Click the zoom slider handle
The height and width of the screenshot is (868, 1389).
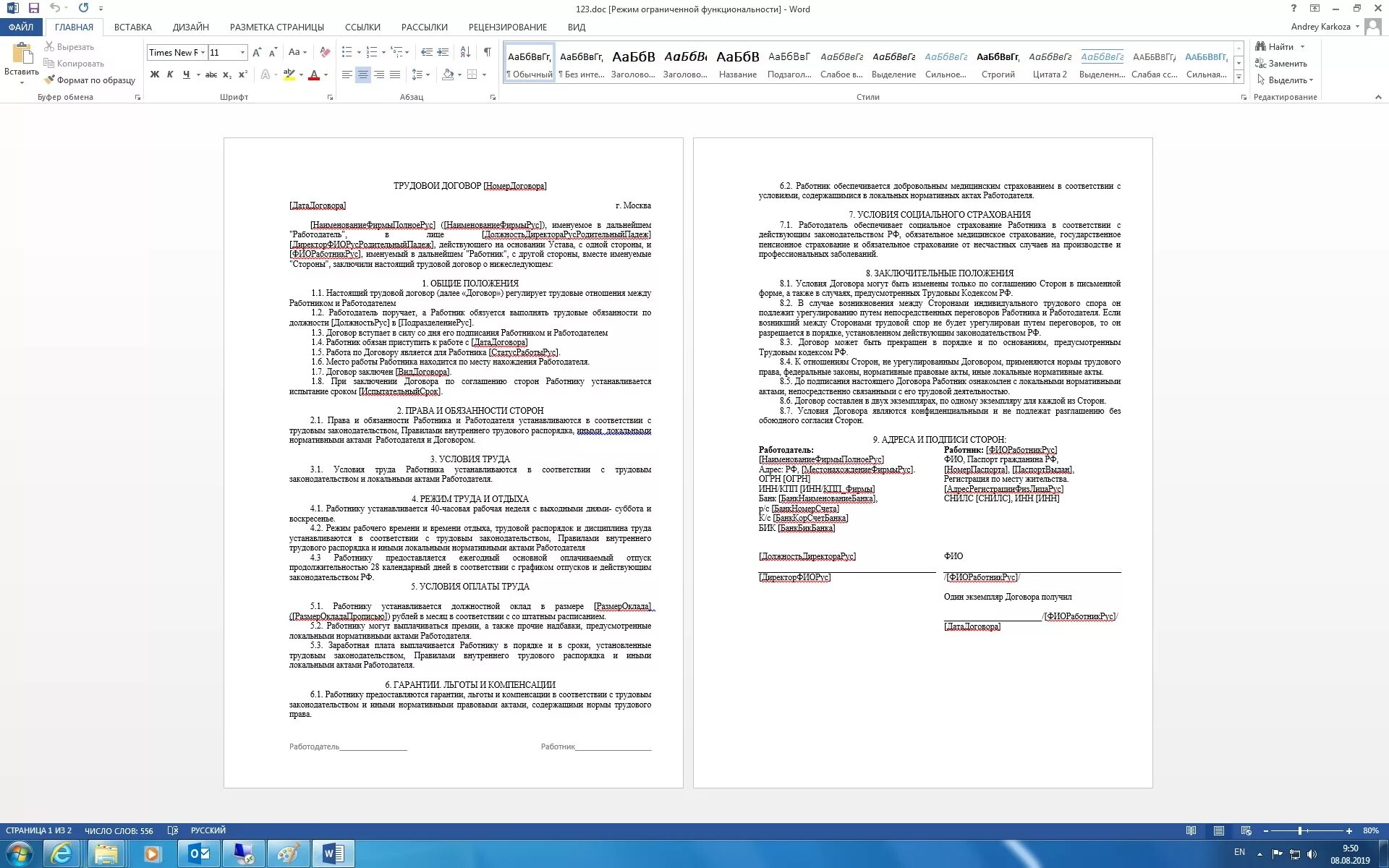click(x=1300, y=830)
